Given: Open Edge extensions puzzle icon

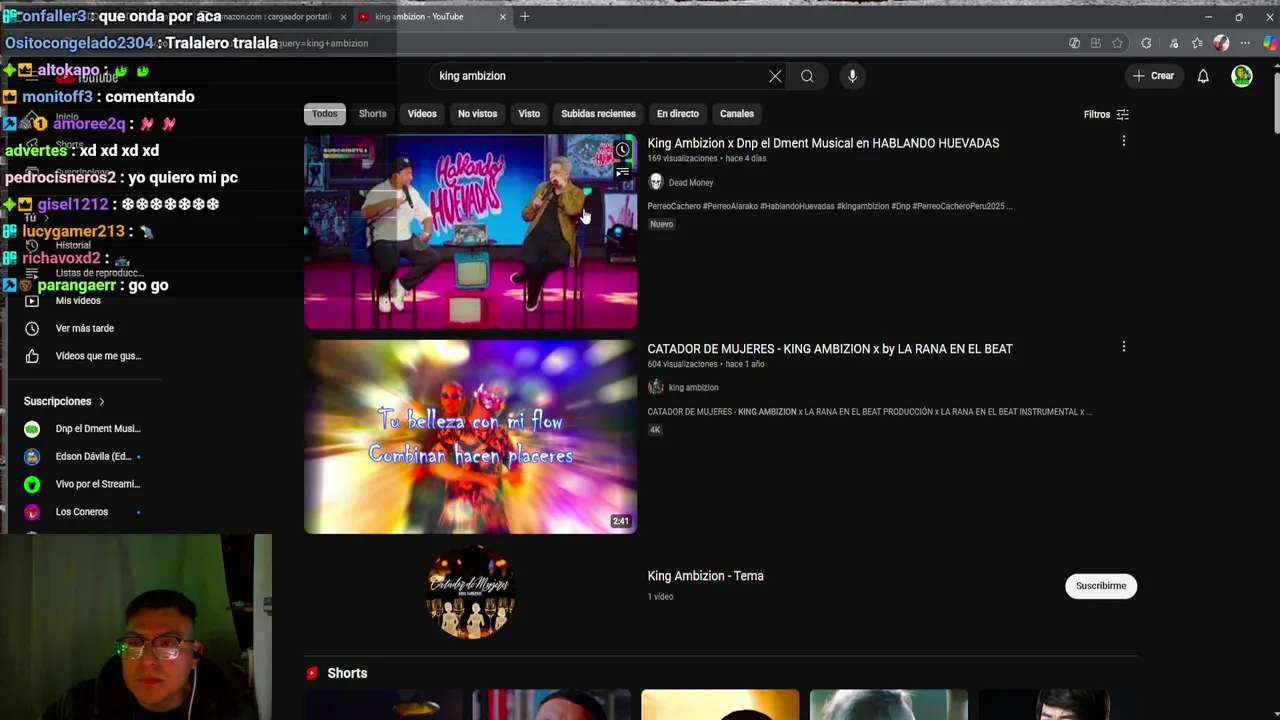Looking at the screenshot, I should (x=1146, y=43).
